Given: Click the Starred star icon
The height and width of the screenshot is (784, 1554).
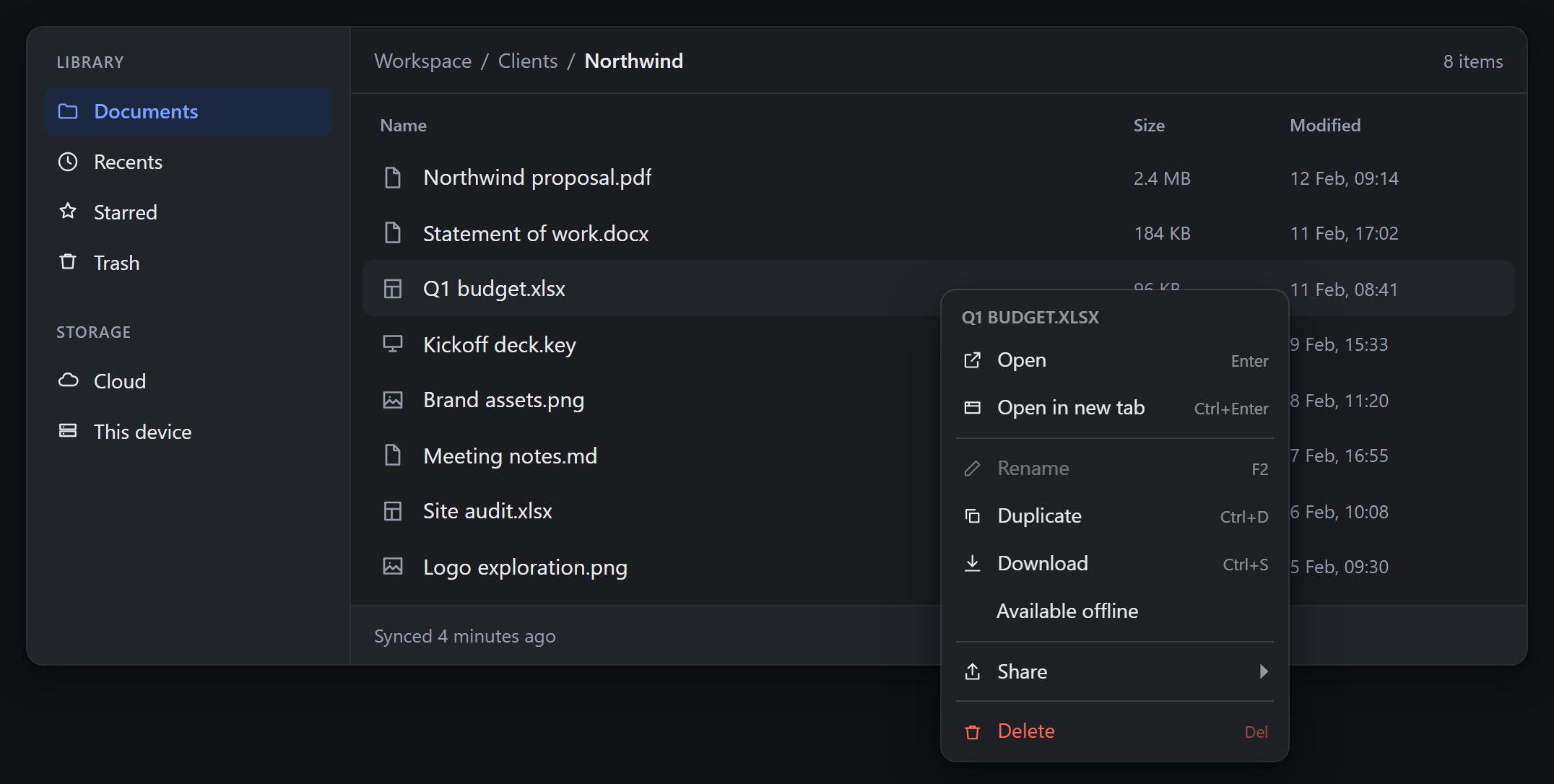Looking at the screenshot, I should pyautogui.click(x=68, y=212).
